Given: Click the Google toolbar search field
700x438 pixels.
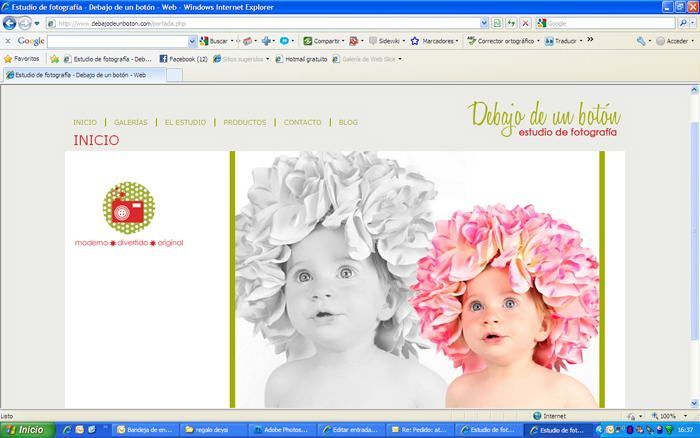Looking at the screenshot, I should coord(118,42).
